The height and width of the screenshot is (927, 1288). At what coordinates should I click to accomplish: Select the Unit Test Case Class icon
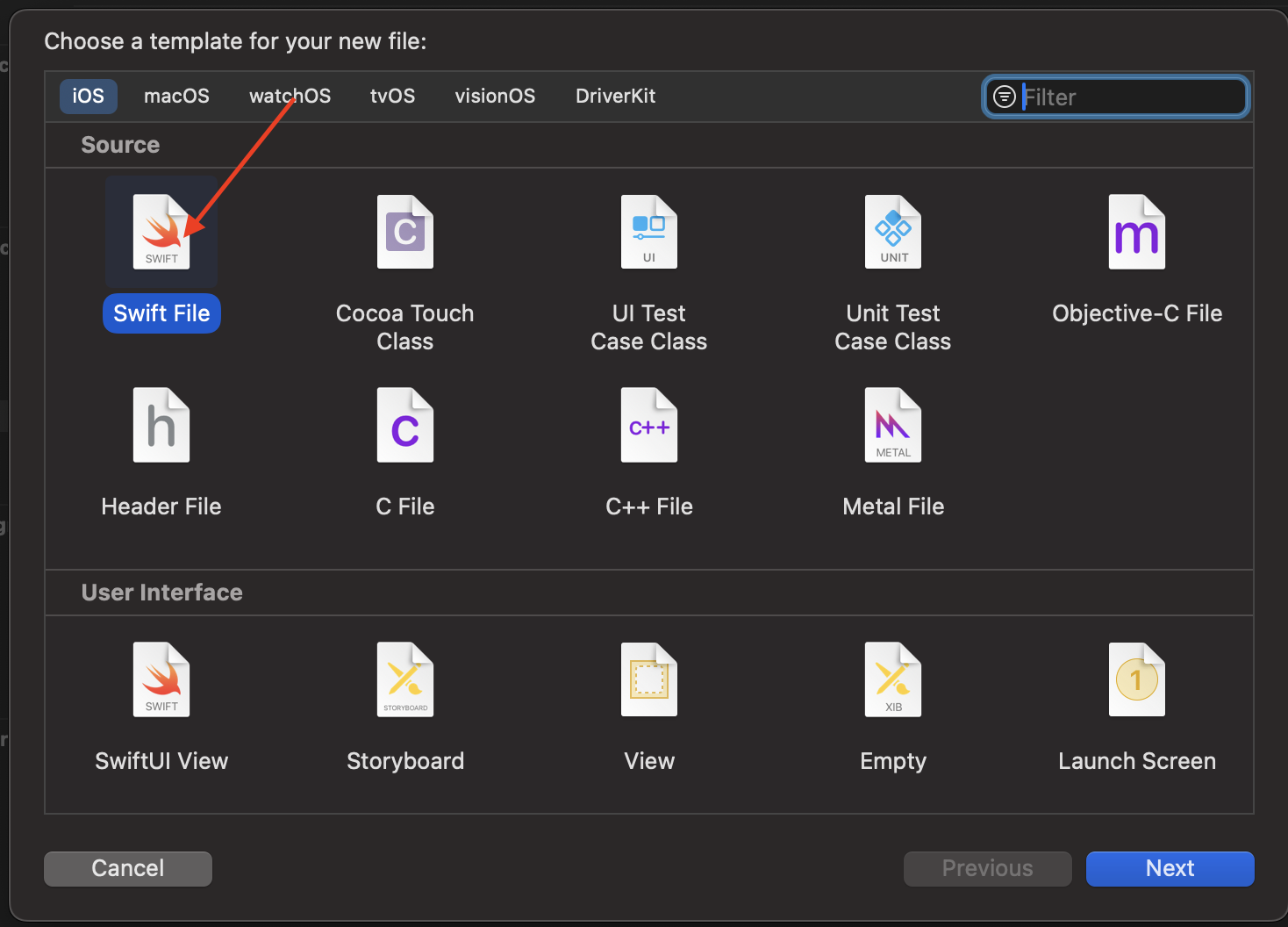click(x=893, y=232)
